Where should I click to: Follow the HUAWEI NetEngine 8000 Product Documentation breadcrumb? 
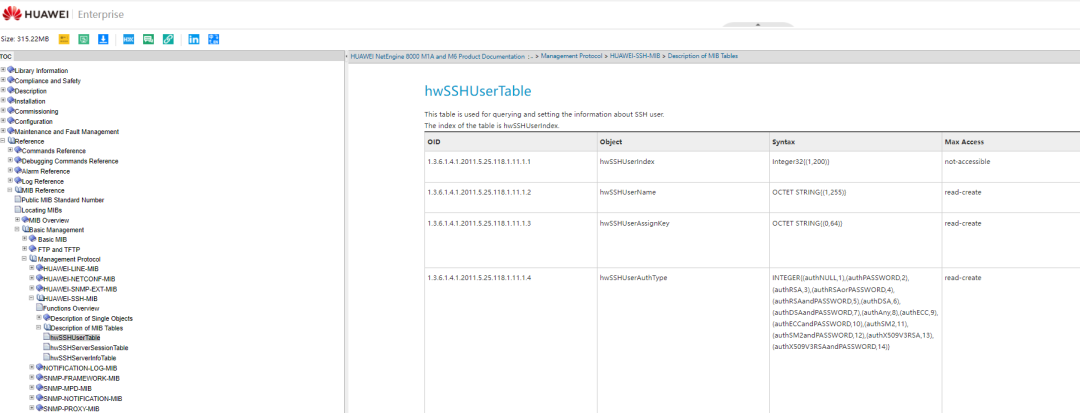coord(437,55)
